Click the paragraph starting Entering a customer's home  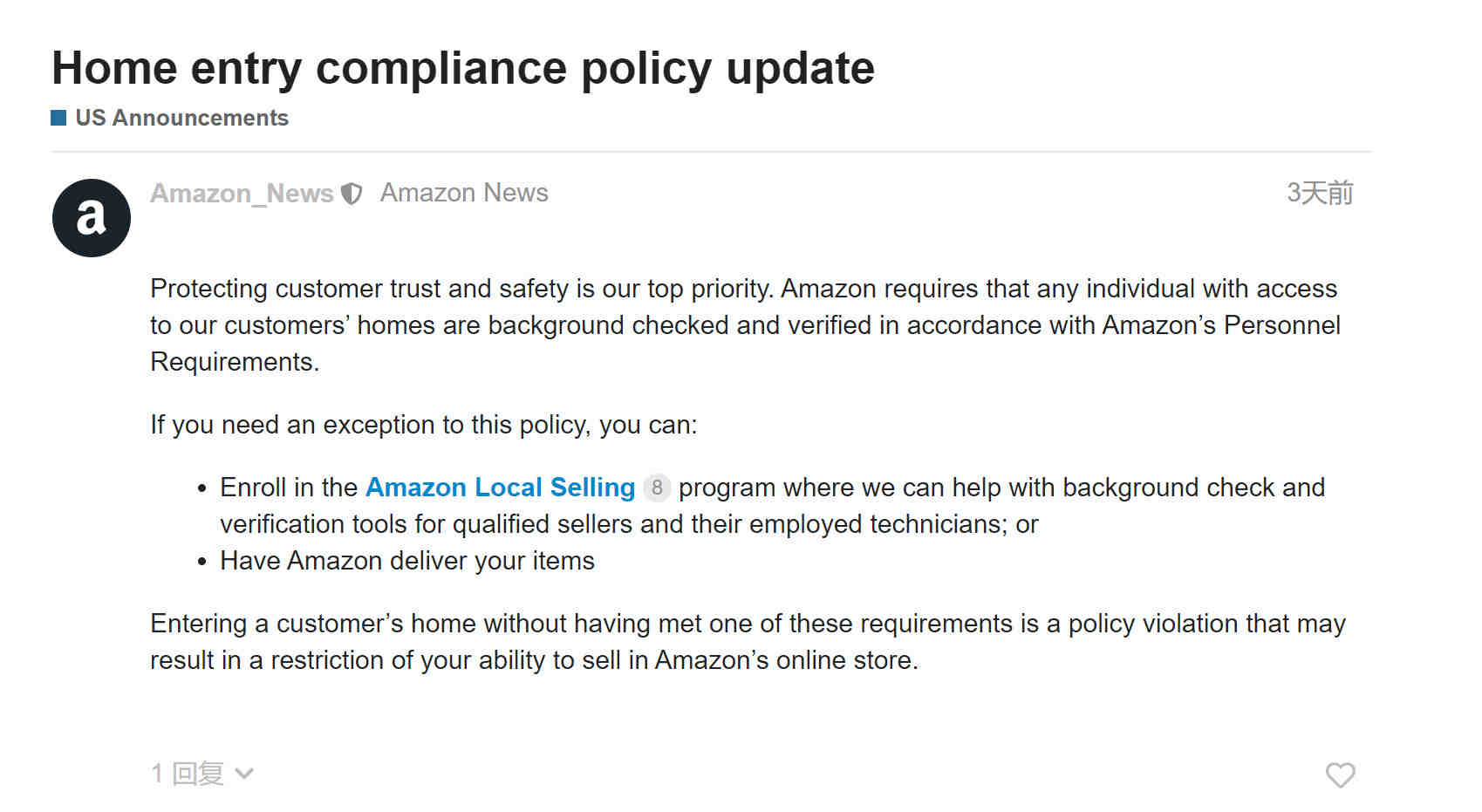pos(748,642)
